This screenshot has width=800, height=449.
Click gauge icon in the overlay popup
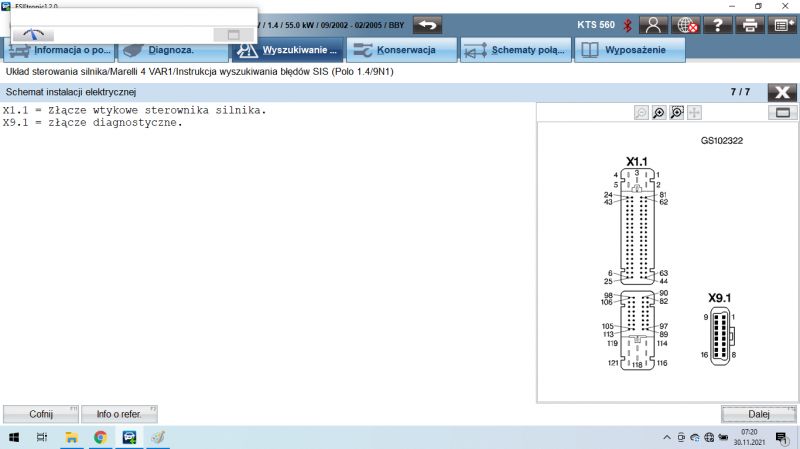(34, 35)
